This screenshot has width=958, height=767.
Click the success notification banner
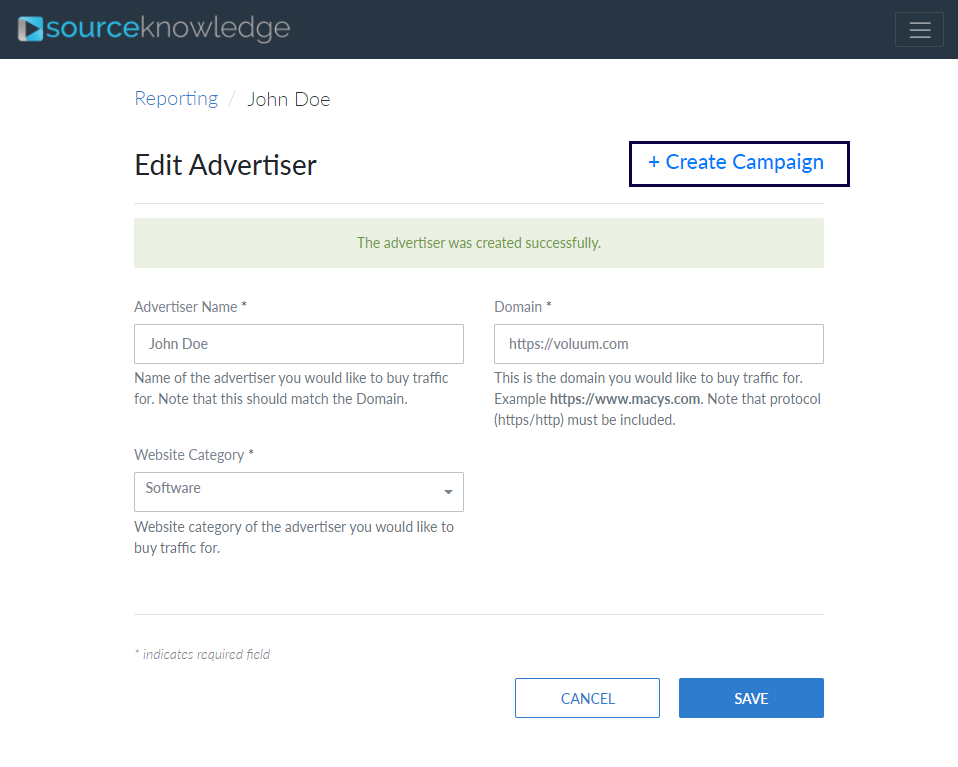click(478, 242)
